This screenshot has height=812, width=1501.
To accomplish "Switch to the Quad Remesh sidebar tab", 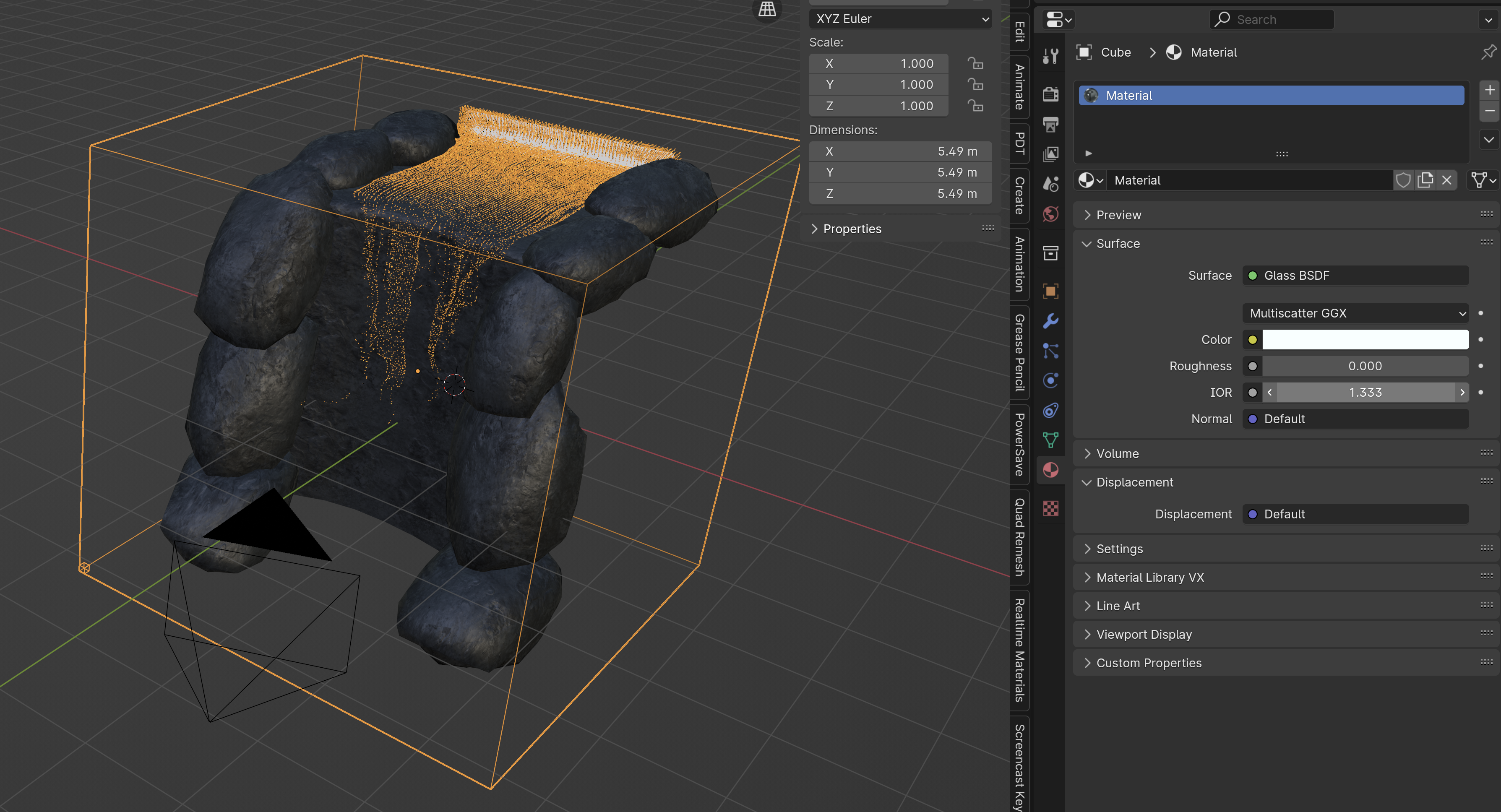I will (1019, 537).
